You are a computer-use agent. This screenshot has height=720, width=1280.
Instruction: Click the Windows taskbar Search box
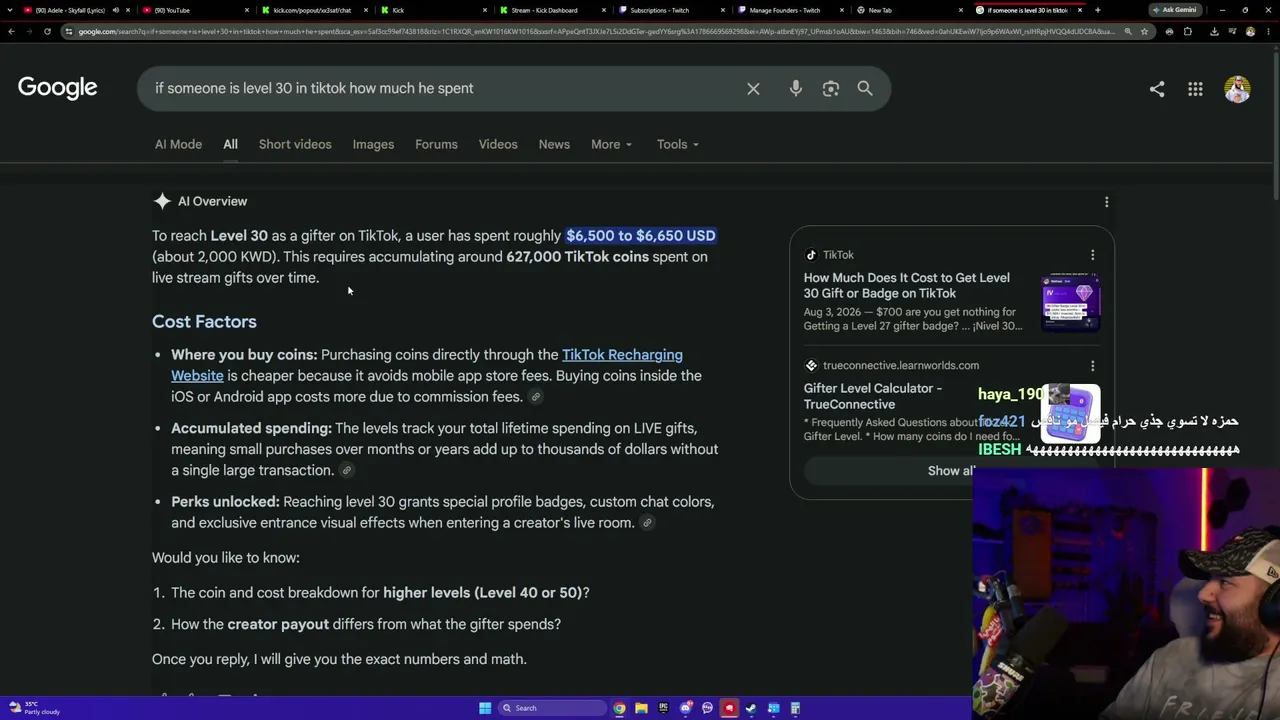click(552, 708)
